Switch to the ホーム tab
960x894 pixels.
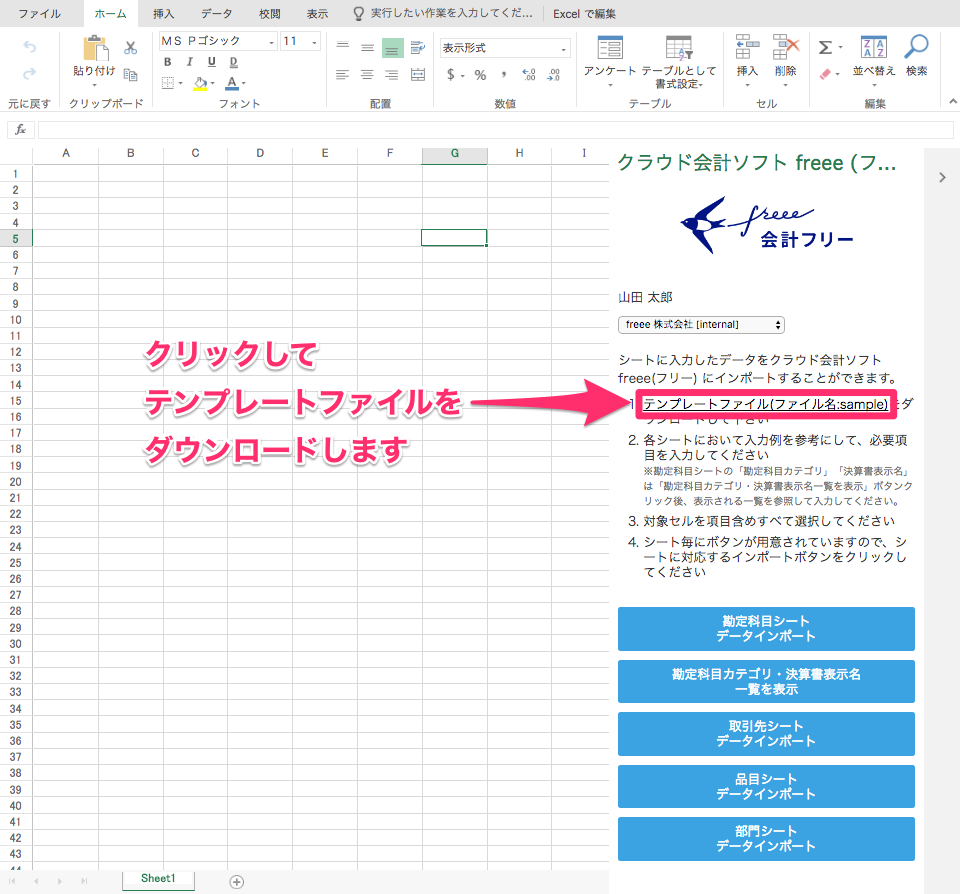[x=111, y=13]
